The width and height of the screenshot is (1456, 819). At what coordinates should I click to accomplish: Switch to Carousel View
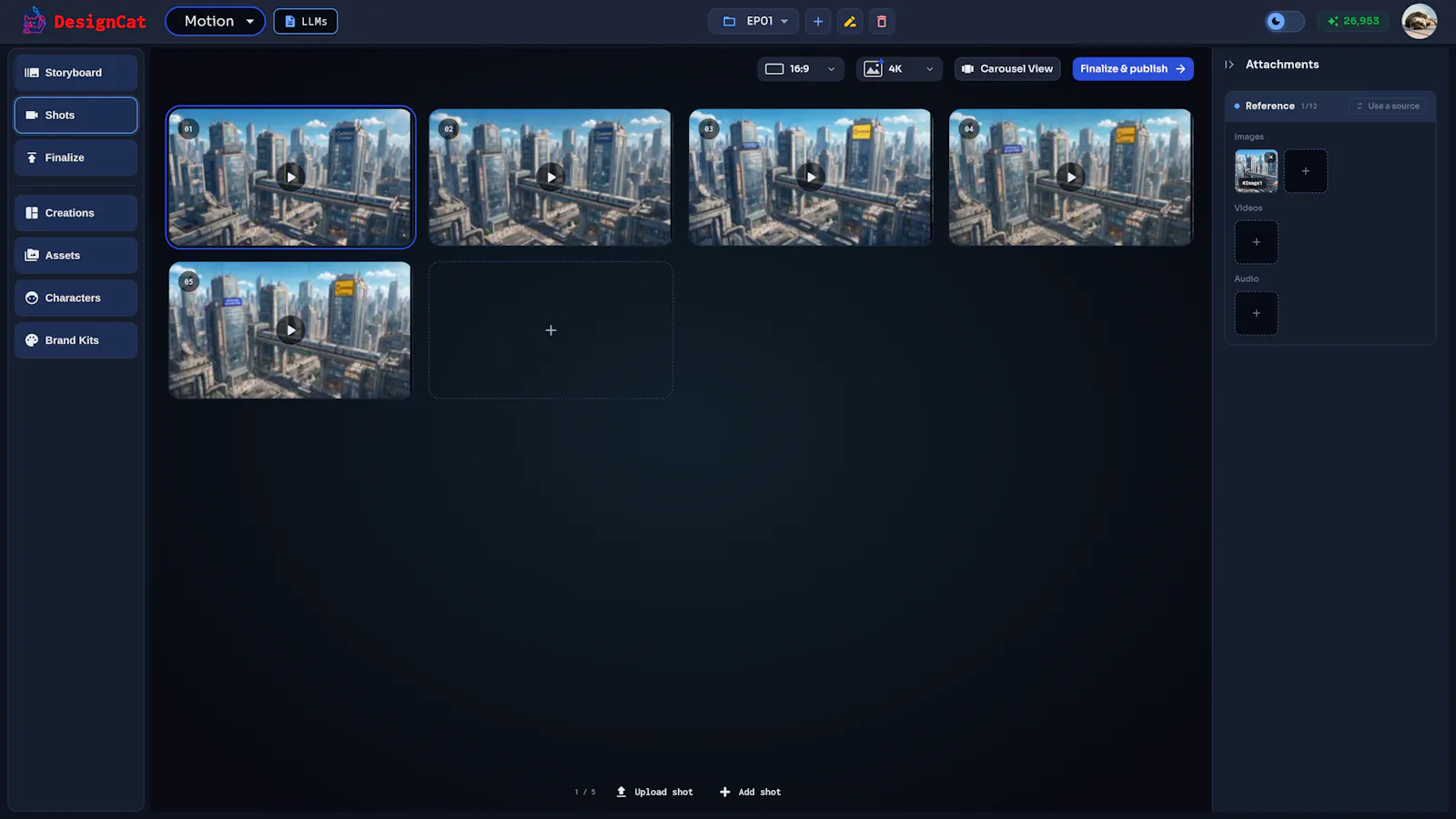point(1007,69)
